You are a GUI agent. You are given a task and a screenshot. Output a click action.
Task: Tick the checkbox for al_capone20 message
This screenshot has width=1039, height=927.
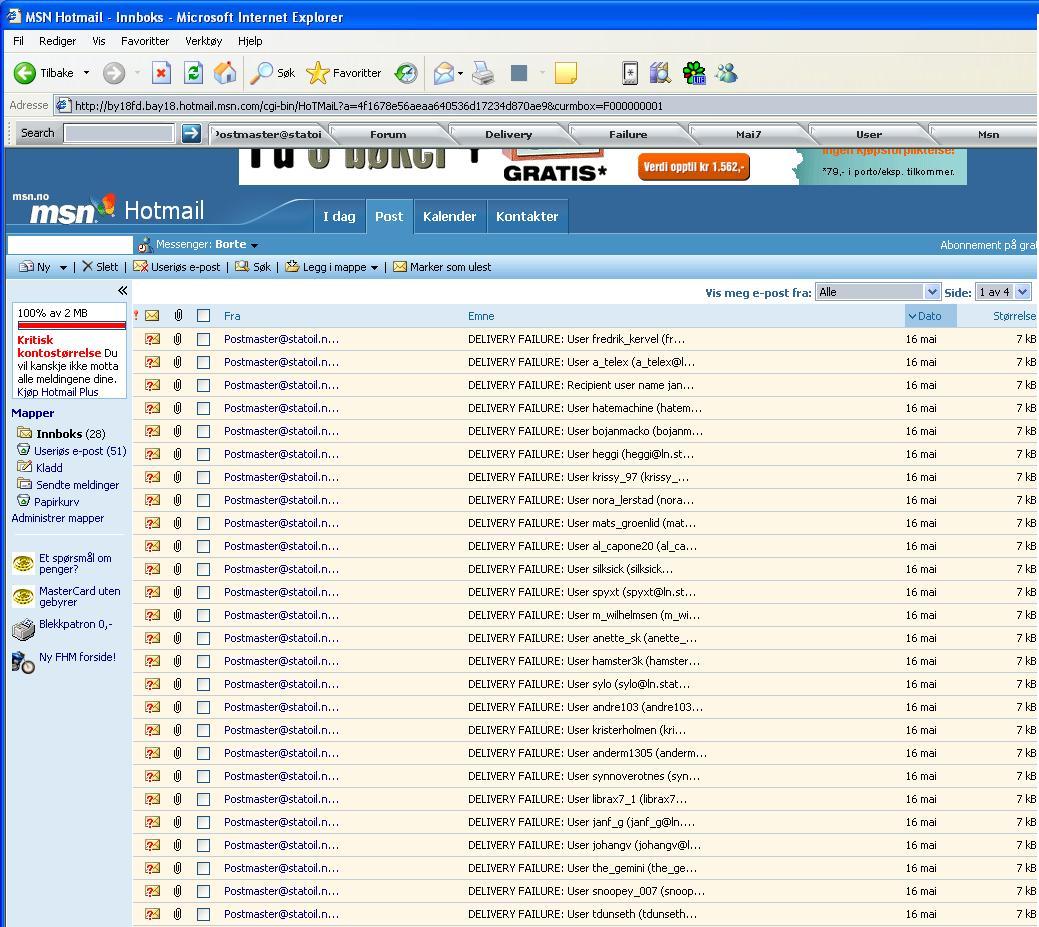pyautogui.click(x=203, y=547)
